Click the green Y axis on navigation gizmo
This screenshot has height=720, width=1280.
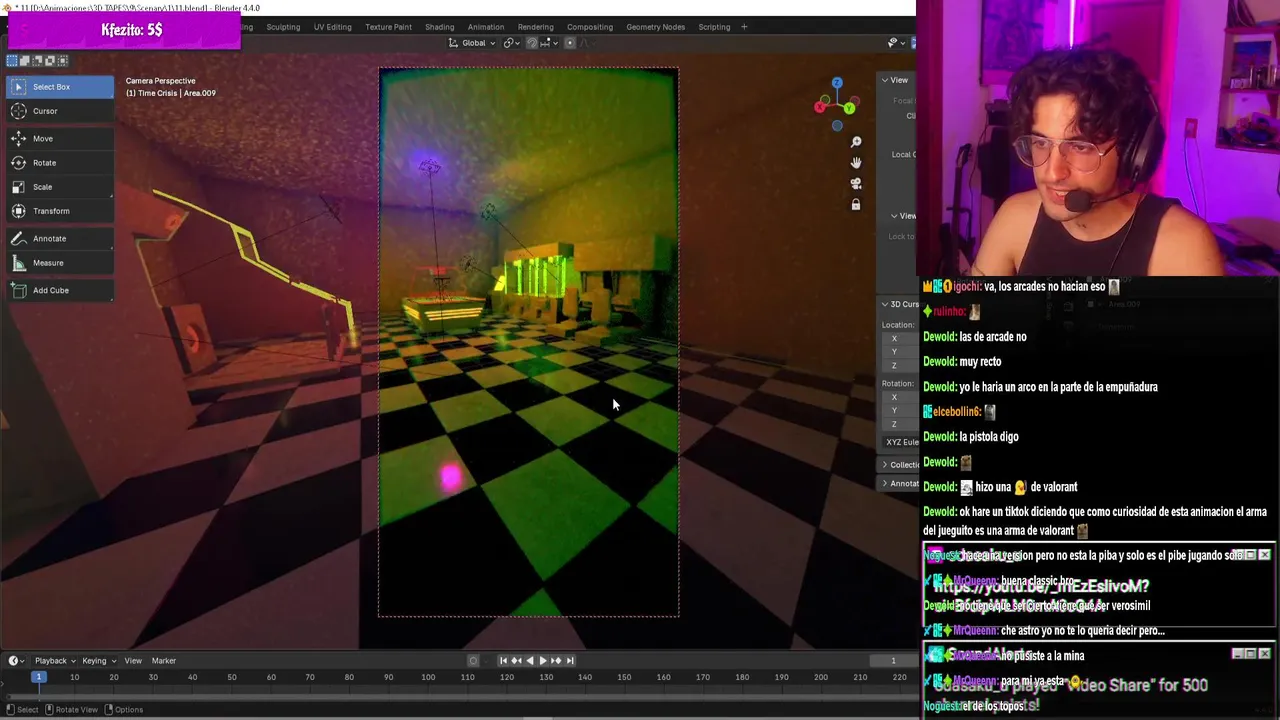pyautogui.click(x=850, y=108)
